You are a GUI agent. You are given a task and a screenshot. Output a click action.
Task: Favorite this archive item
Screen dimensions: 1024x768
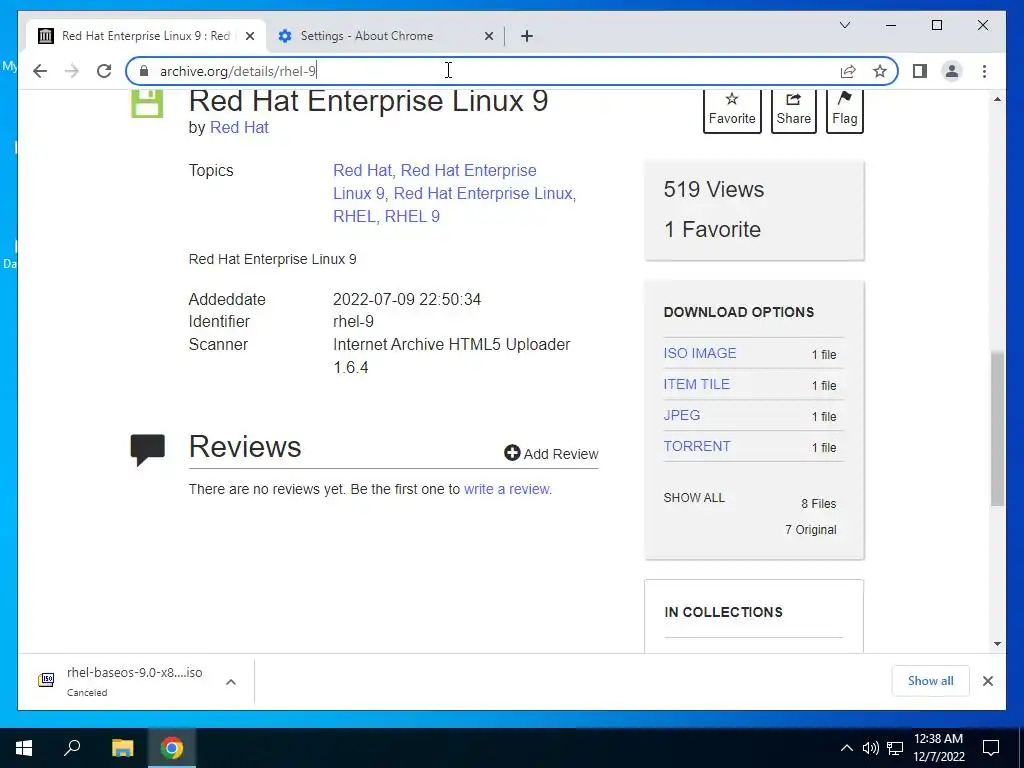coord(732,110)
